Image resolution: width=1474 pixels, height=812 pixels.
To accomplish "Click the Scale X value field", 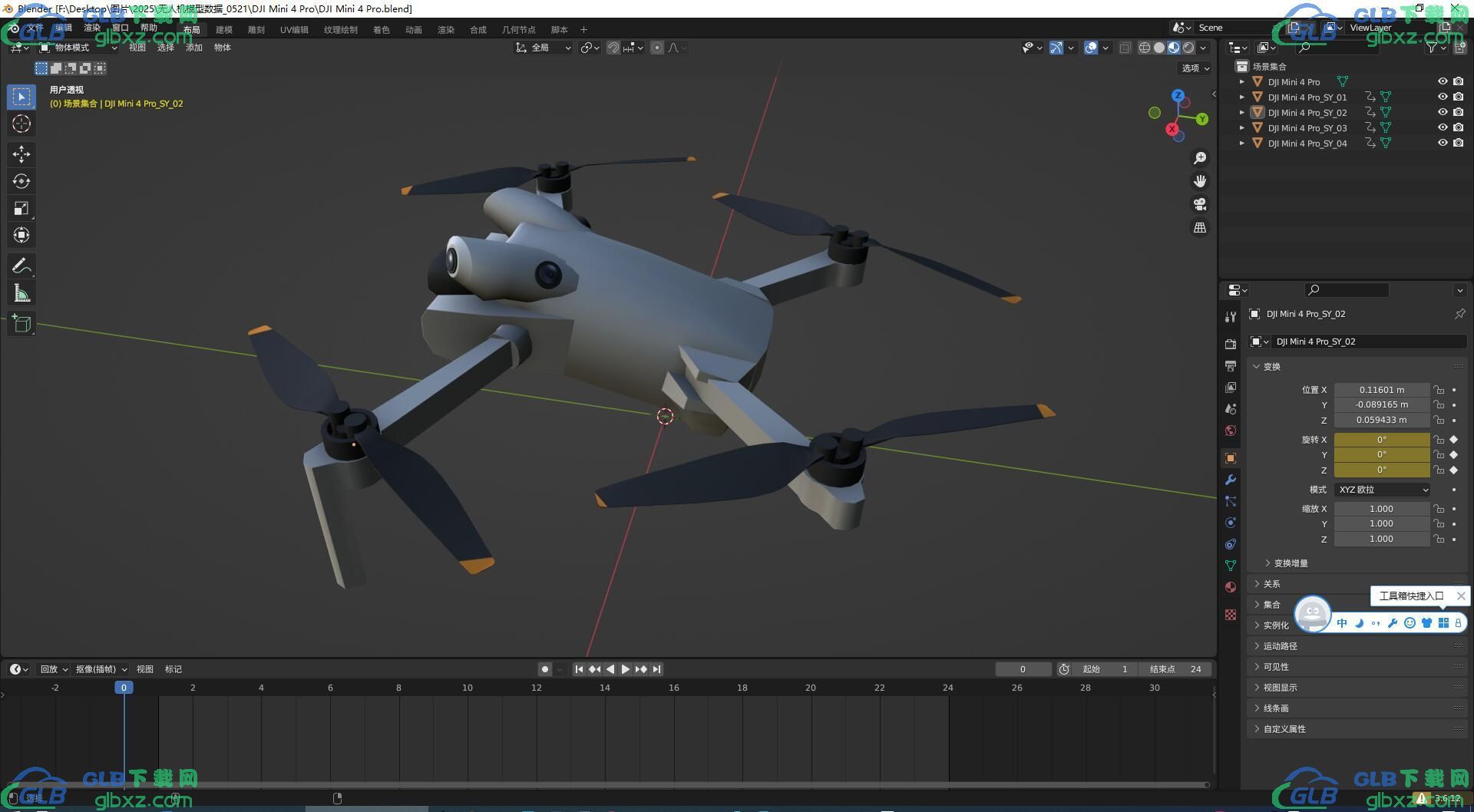I will coord(1381,509).
